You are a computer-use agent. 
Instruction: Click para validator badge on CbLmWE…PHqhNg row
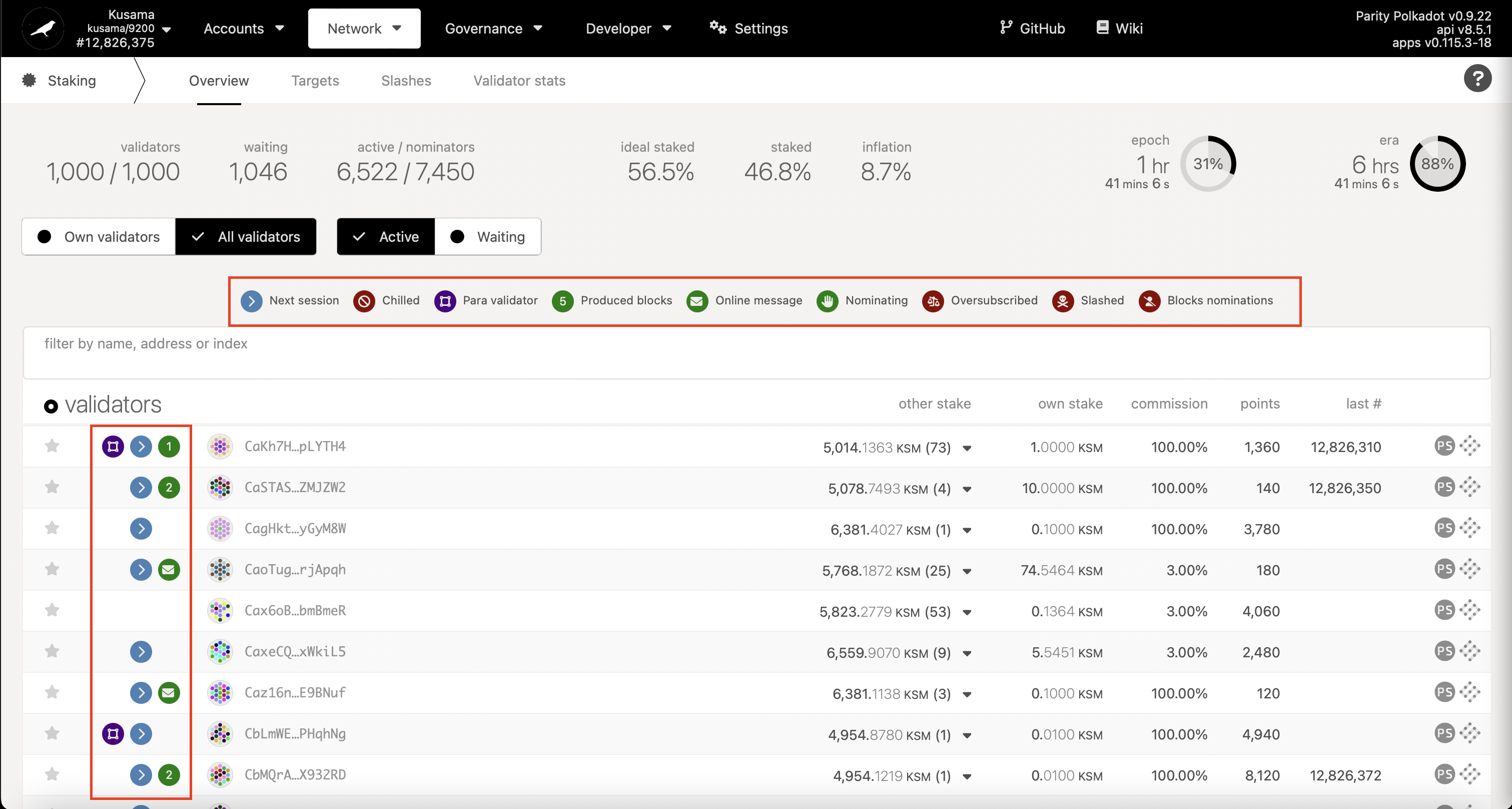113,734
